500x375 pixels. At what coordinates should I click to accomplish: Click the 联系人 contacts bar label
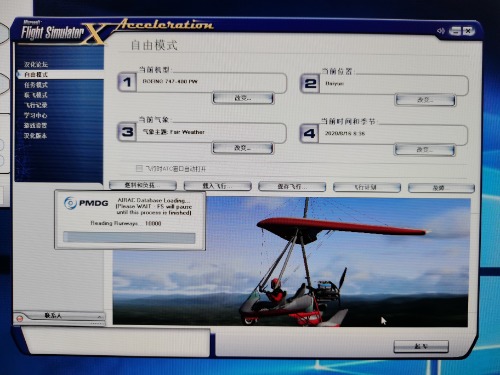click(53, 315)
